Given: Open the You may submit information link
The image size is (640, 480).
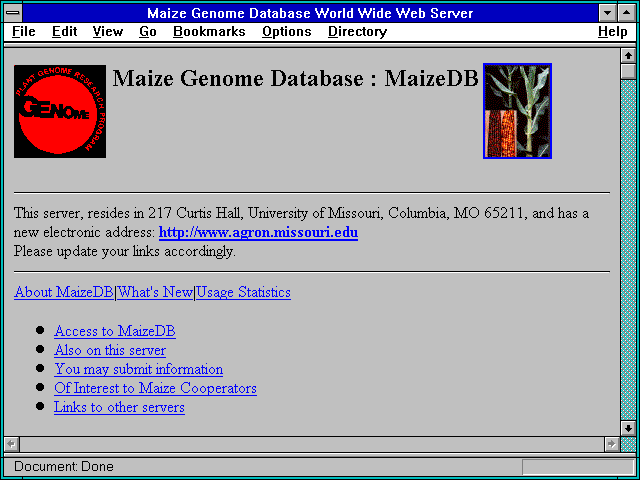Looking at the screenshot, I should 138,369.
